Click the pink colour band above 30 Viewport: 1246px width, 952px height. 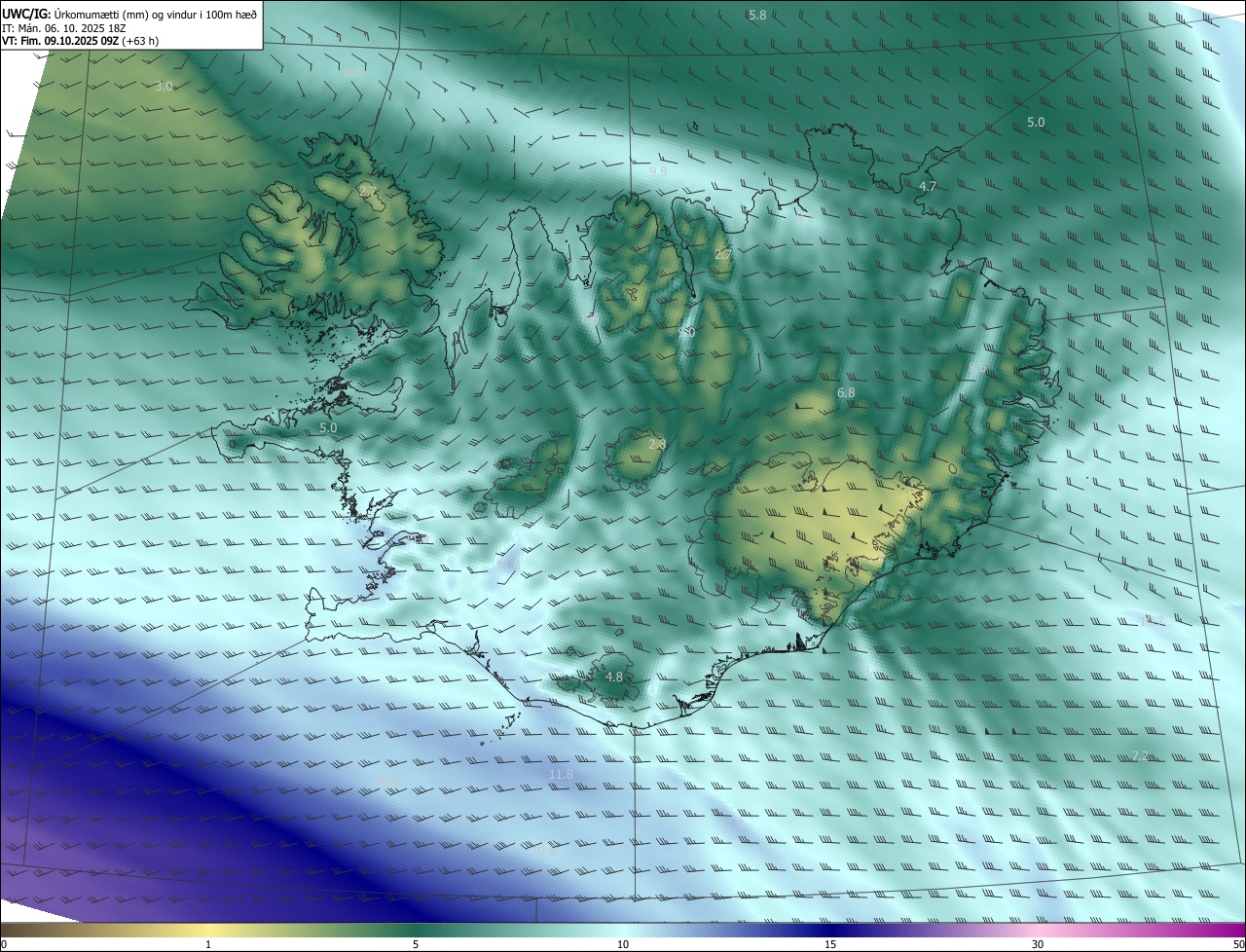[1038, 931]
